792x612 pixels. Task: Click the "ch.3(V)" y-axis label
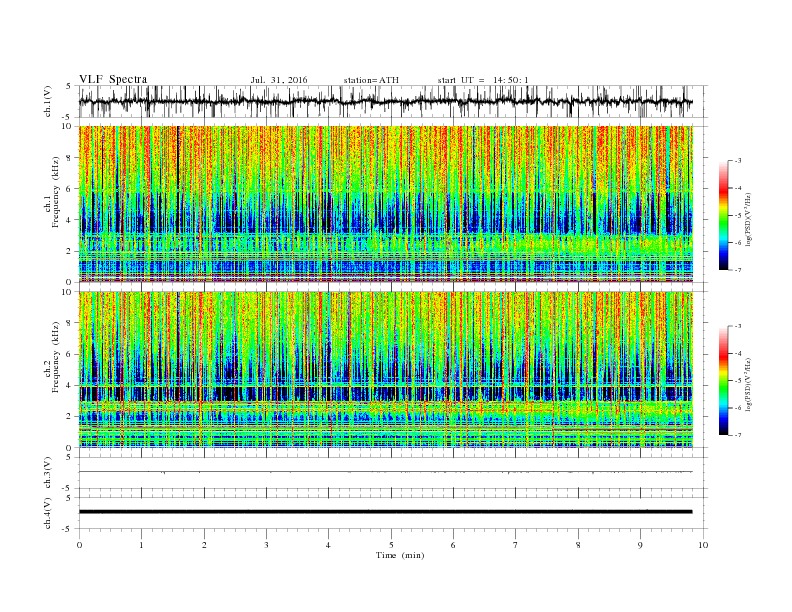click(x=48, y=473)
